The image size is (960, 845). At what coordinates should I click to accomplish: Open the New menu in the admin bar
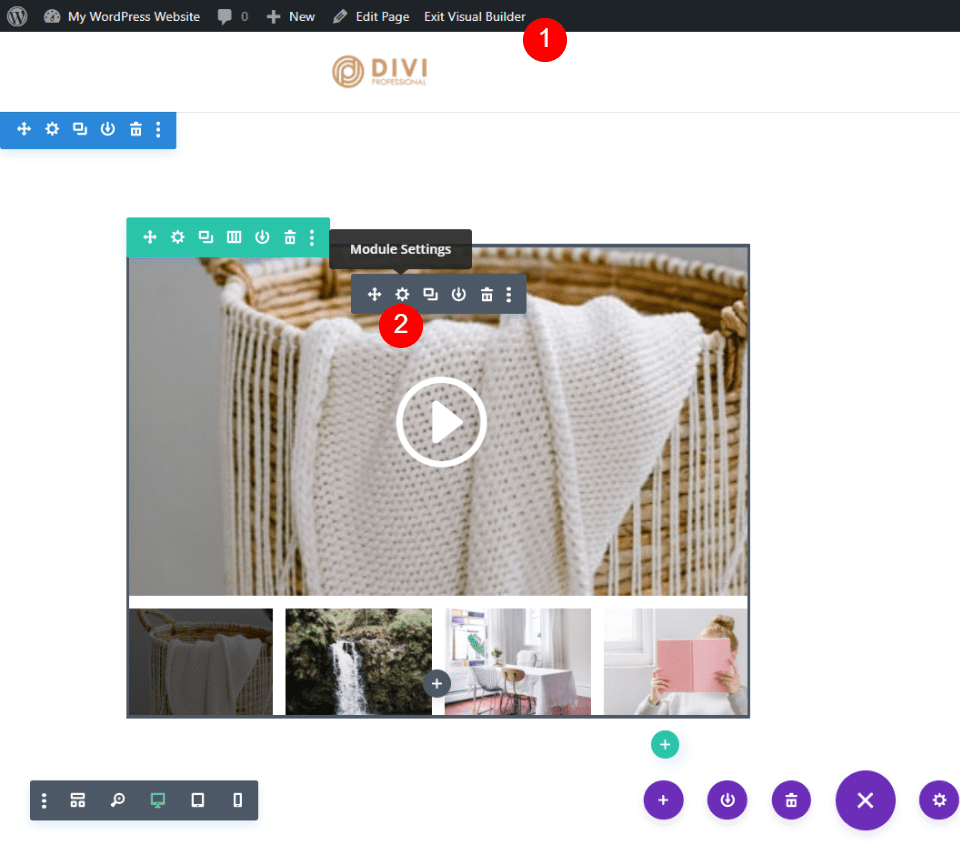pos(290,16)
